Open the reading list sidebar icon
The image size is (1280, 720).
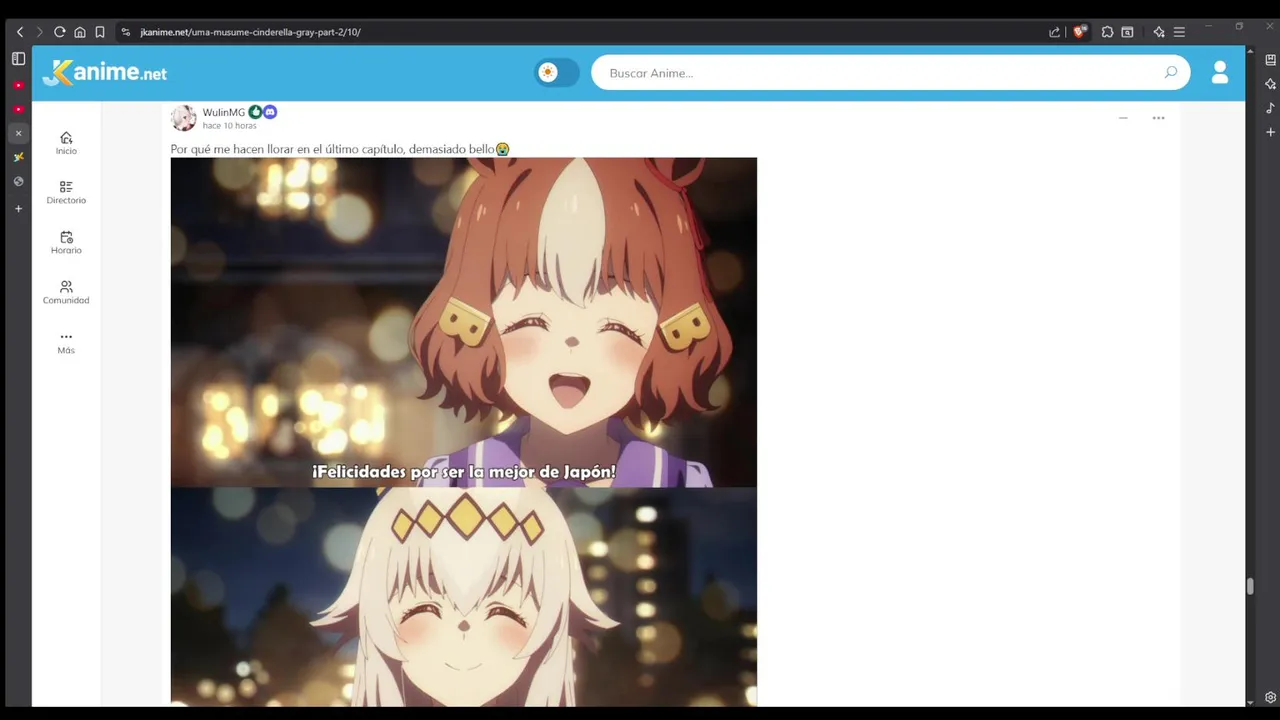tap(1270, 60)
